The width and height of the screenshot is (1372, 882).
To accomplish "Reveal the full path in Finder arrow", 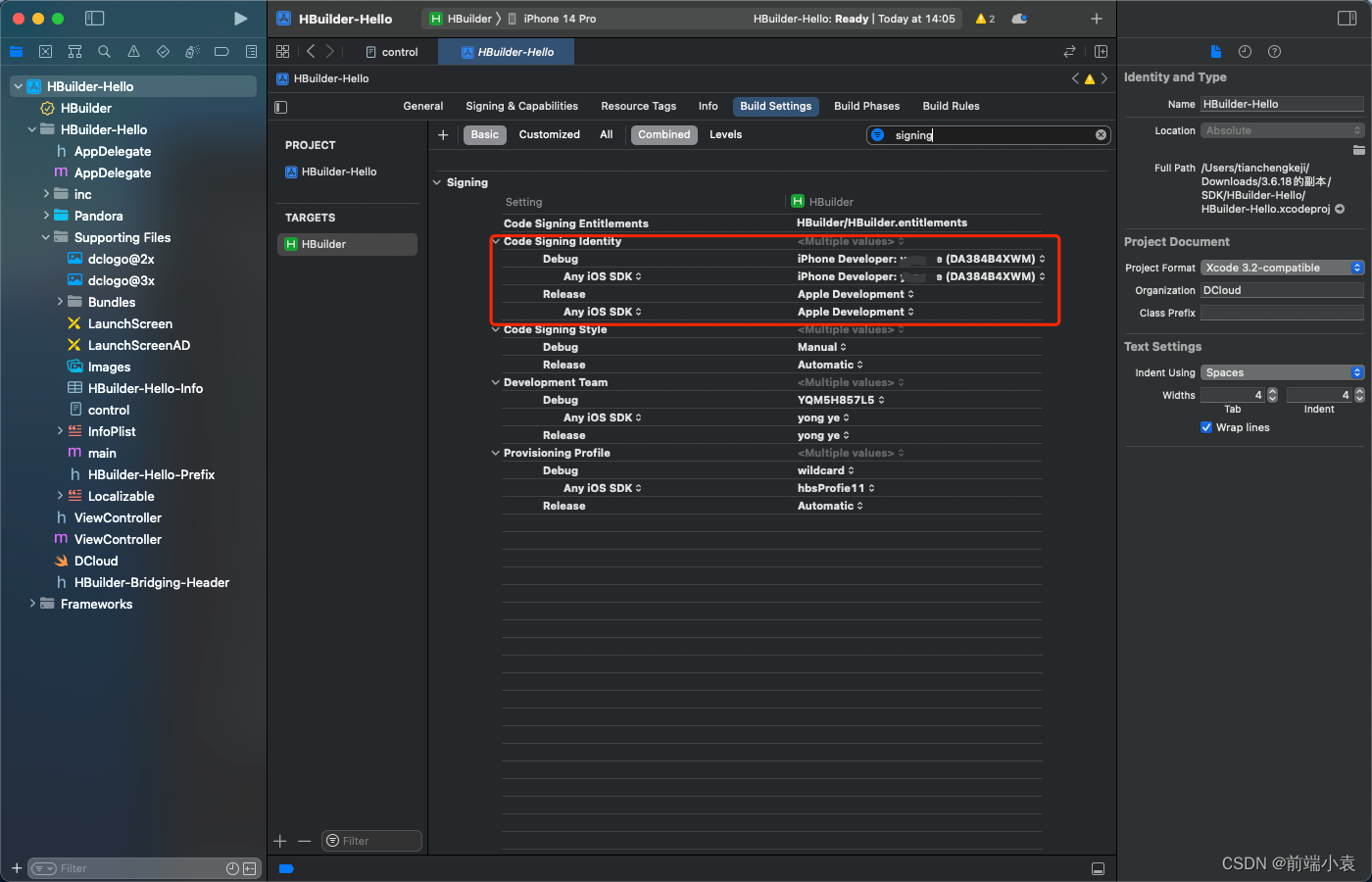I will (x=1340, y=209).
